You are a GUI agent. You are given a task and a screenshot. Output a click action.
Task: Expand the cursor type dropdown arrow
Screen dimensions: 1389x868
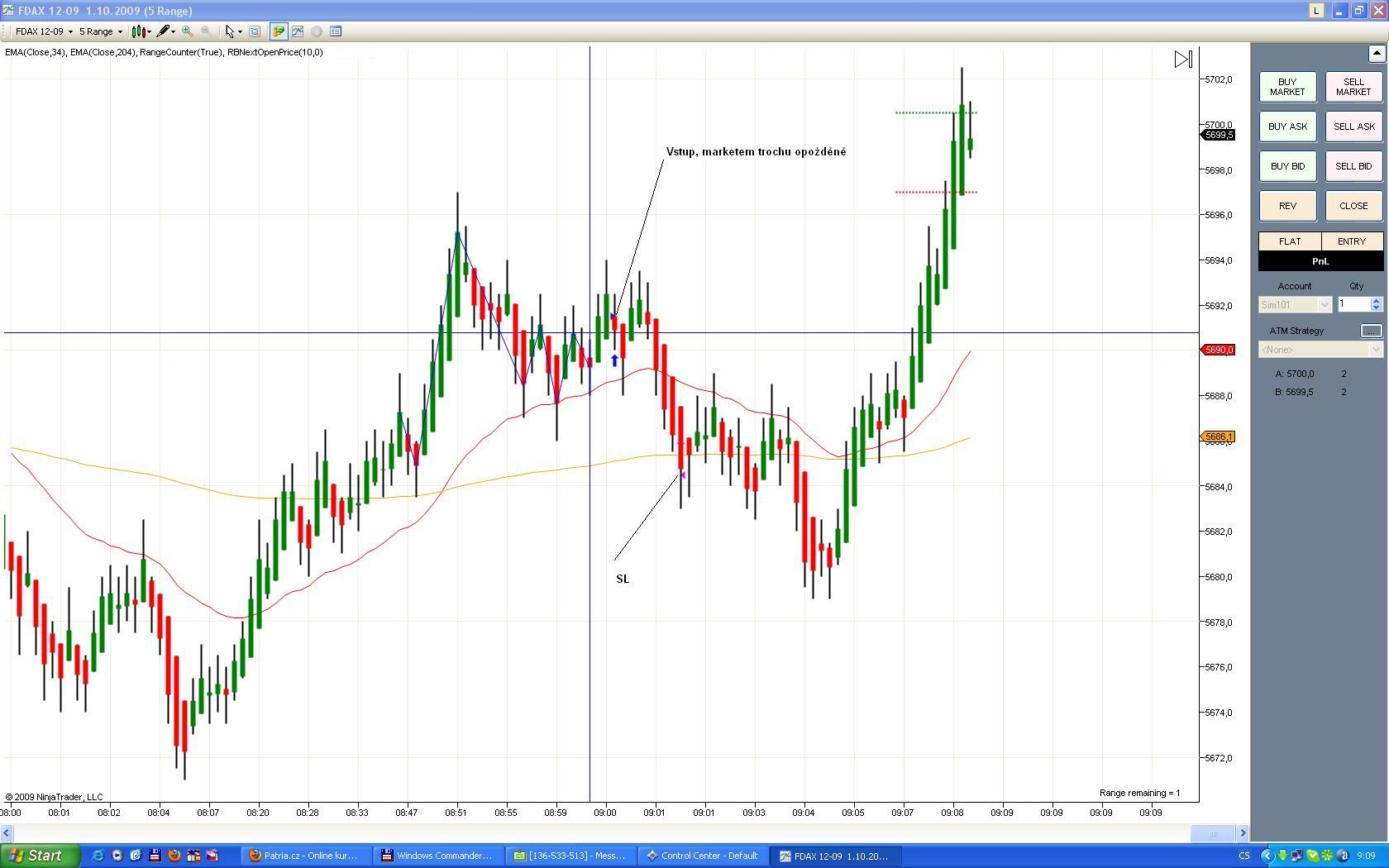(x=240, y=32)
